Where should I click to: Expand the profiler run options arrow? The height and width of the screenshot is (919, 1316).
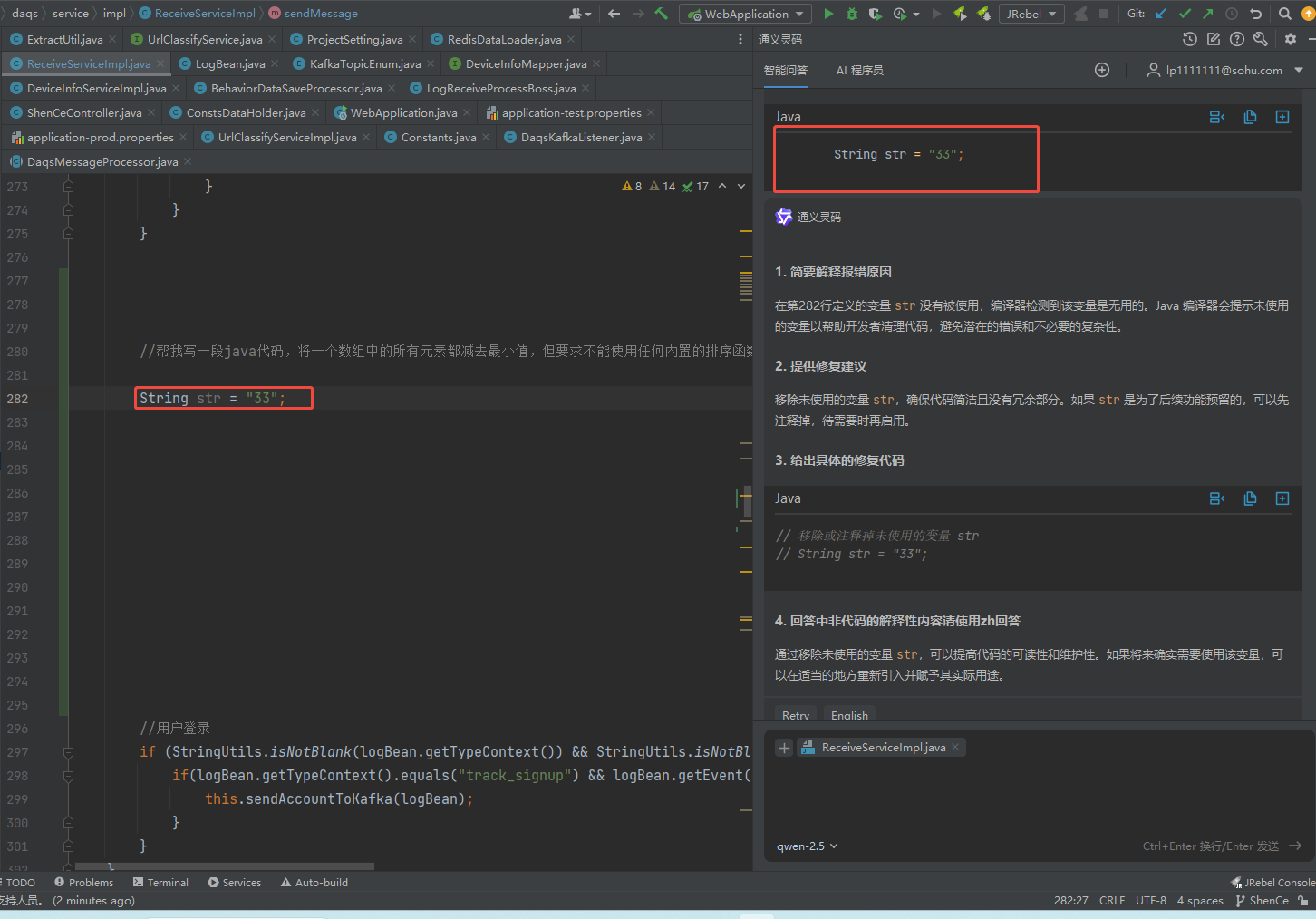tap(916, 14)
